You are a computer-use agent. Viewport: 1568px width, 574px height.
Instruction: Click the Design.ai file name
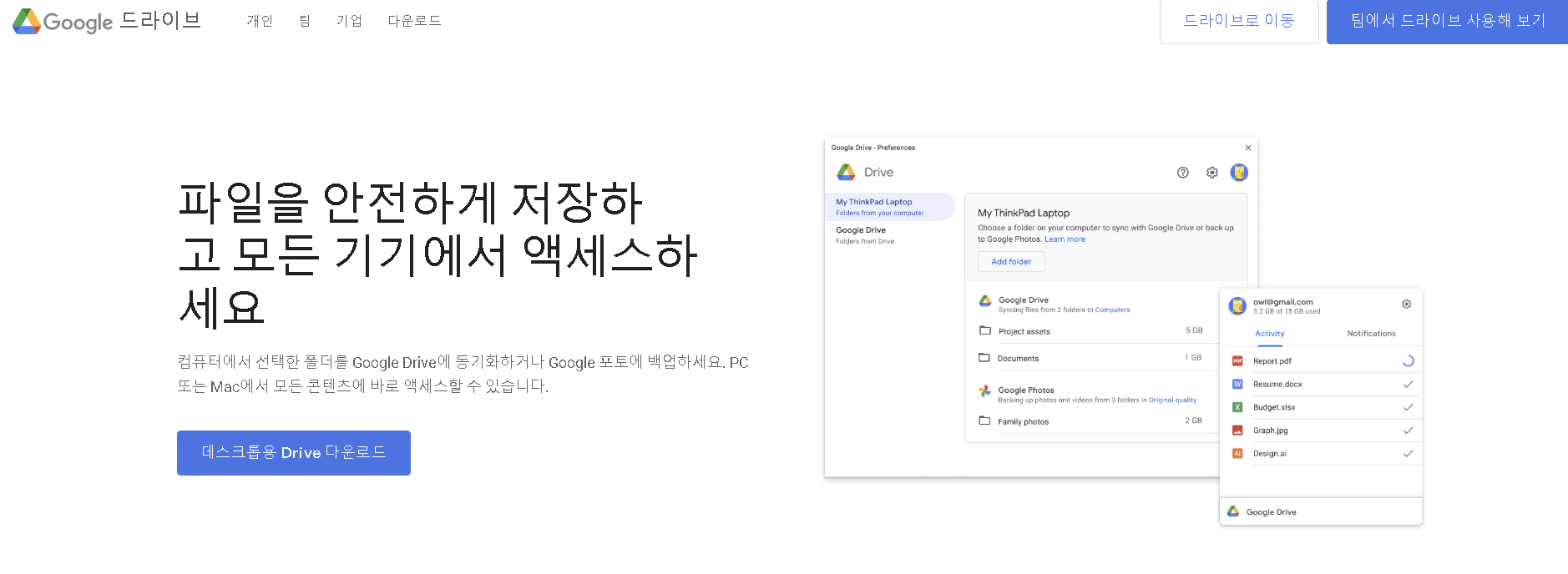[x=1269, y=454]
